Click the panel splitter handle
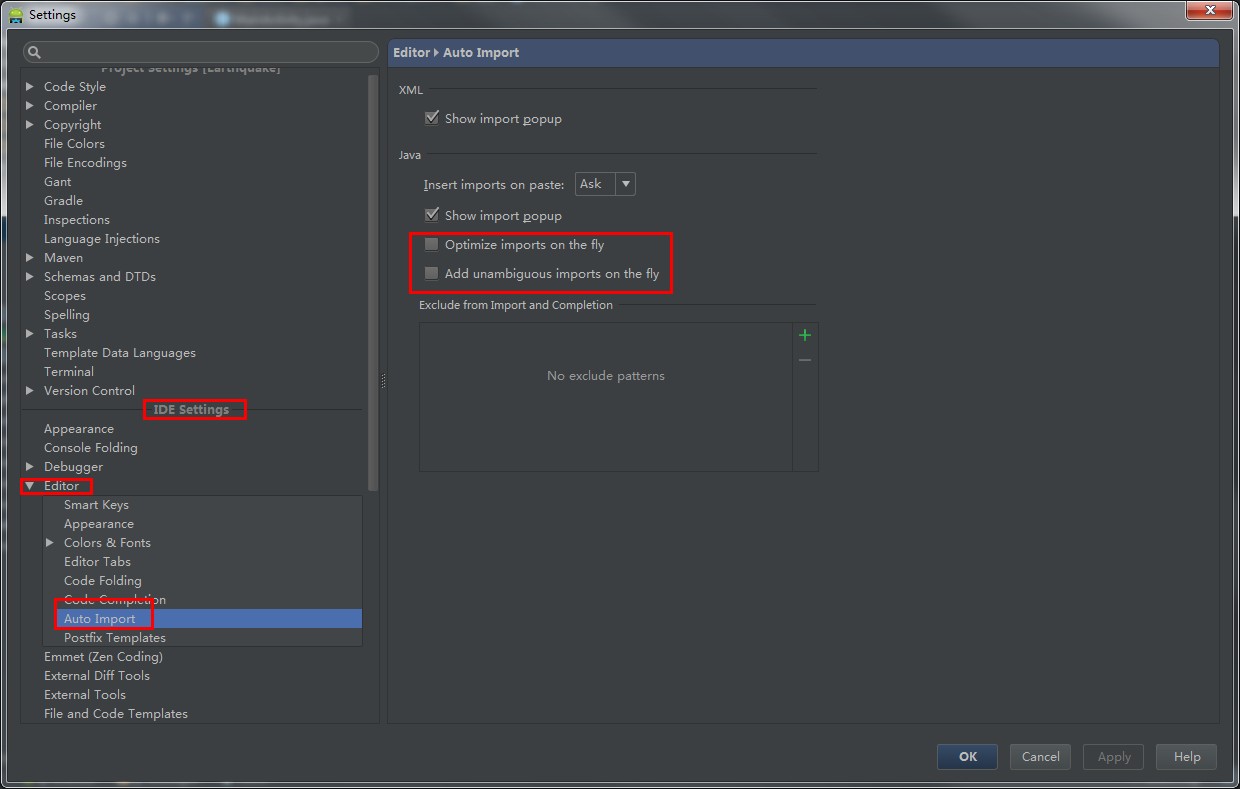This screenshot has width=1240, height=789. click(x=383, y=381)
